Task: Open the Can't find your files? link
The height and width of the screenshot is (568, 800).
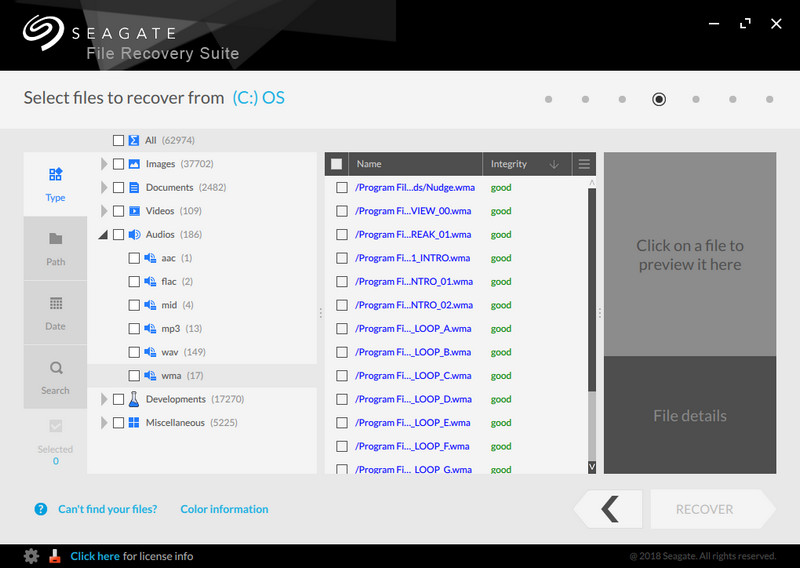Action: (x=108, y=509)
